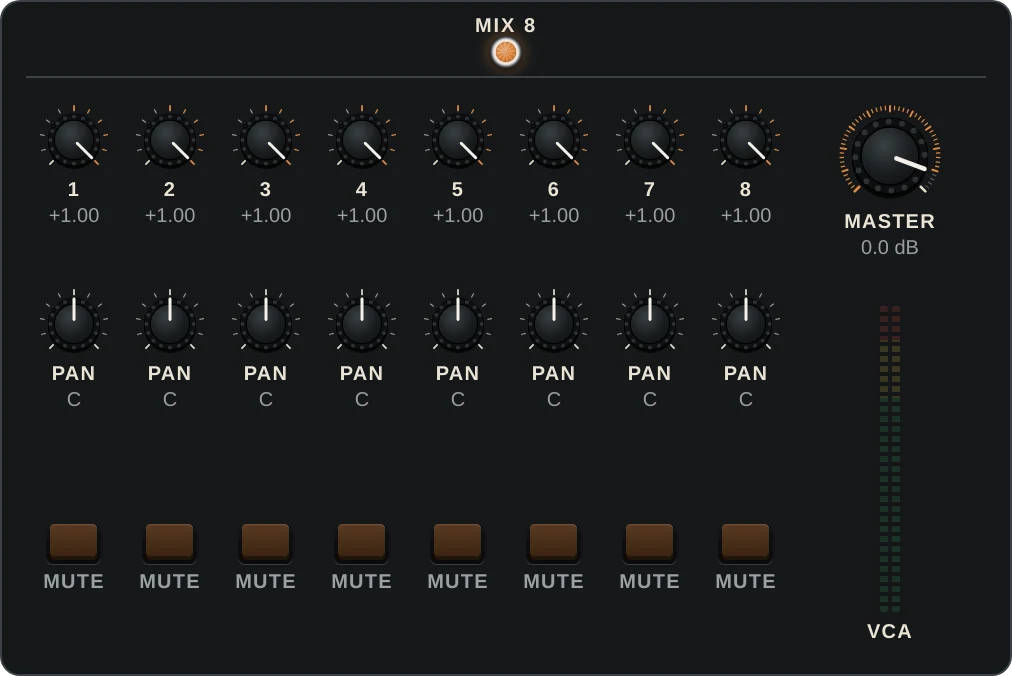Viewport: 1012px width, 676px height.
Task: Click the PAN knob under channel 8
Action: tap(745, 323)
